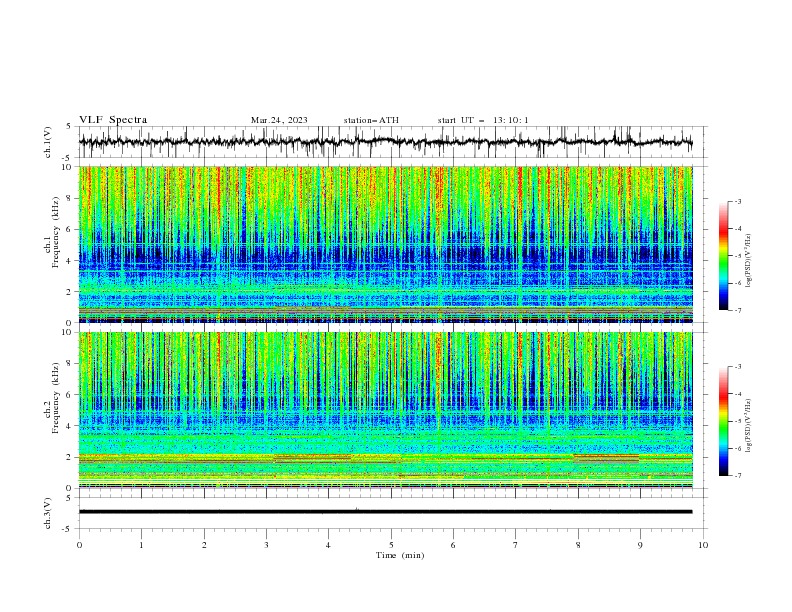Click lower colorbar 'log(PSD)(V²/Hz)' label
Viewport: 792px width, 612px height.
click(x=749, y=426)
